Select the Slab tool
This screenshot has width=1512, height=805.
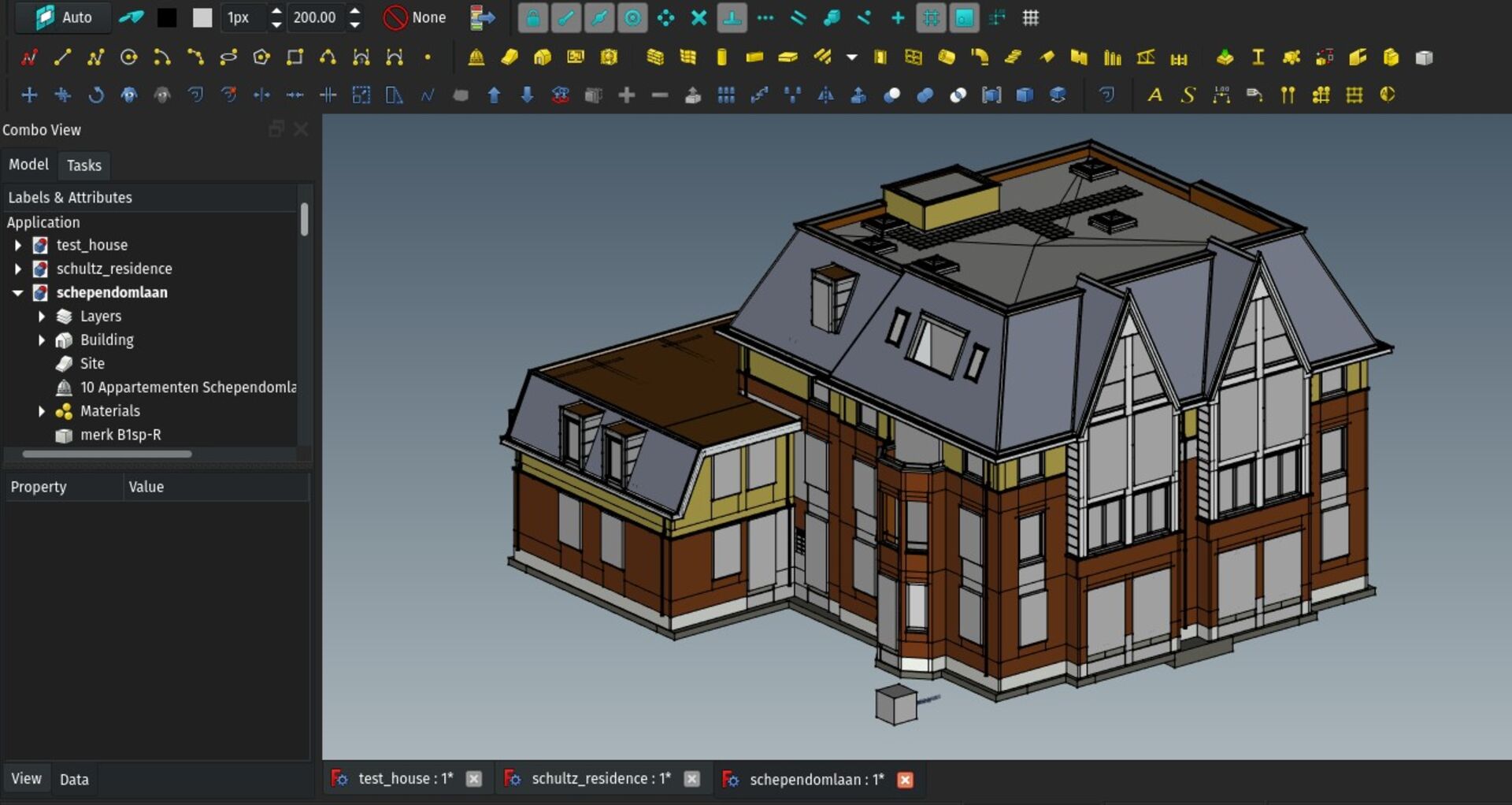click(x=787, y=57)
